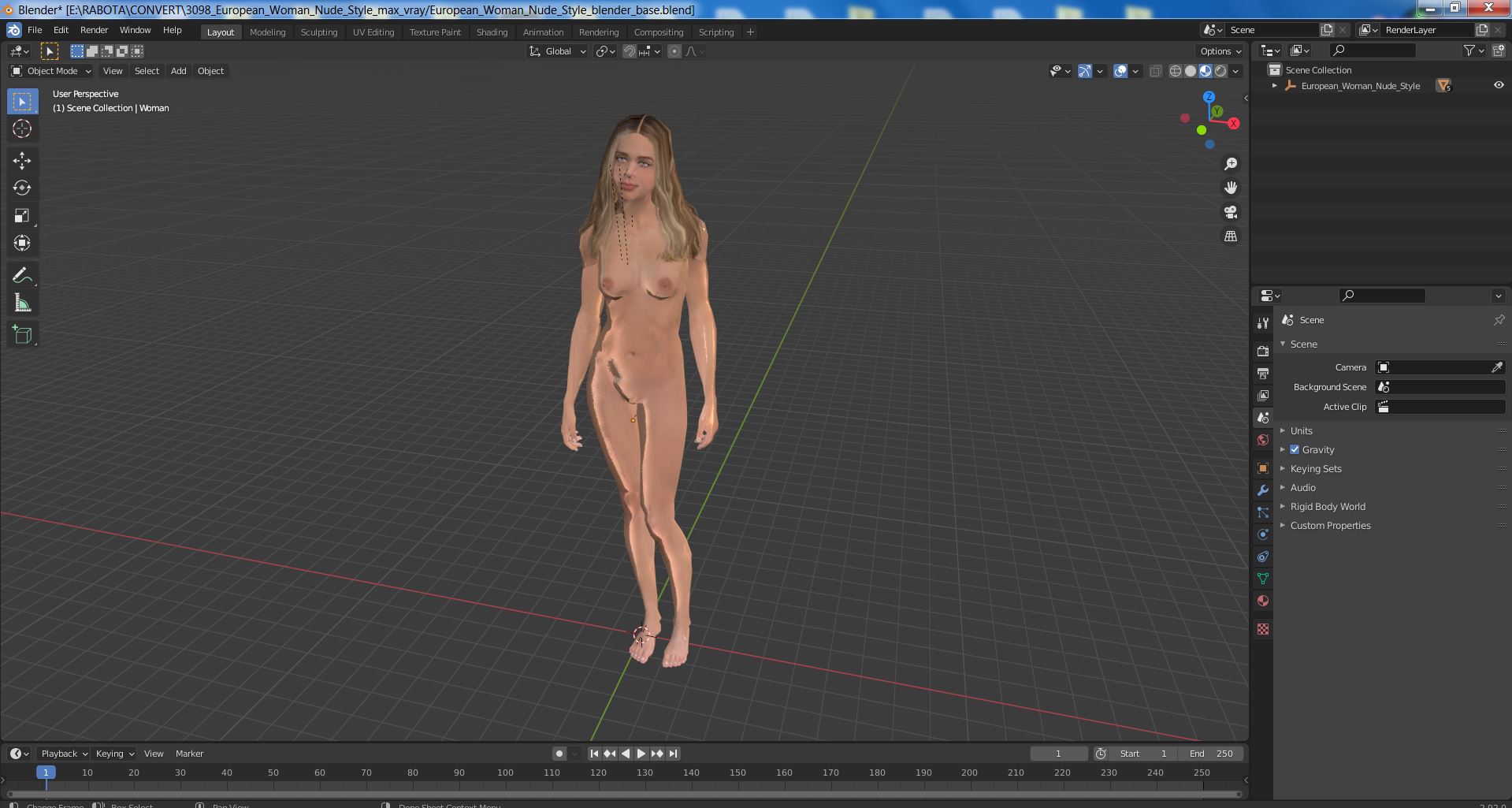Open the Global transform orientation dropdown
The image size is (1512, 808).
coord(558,51)
